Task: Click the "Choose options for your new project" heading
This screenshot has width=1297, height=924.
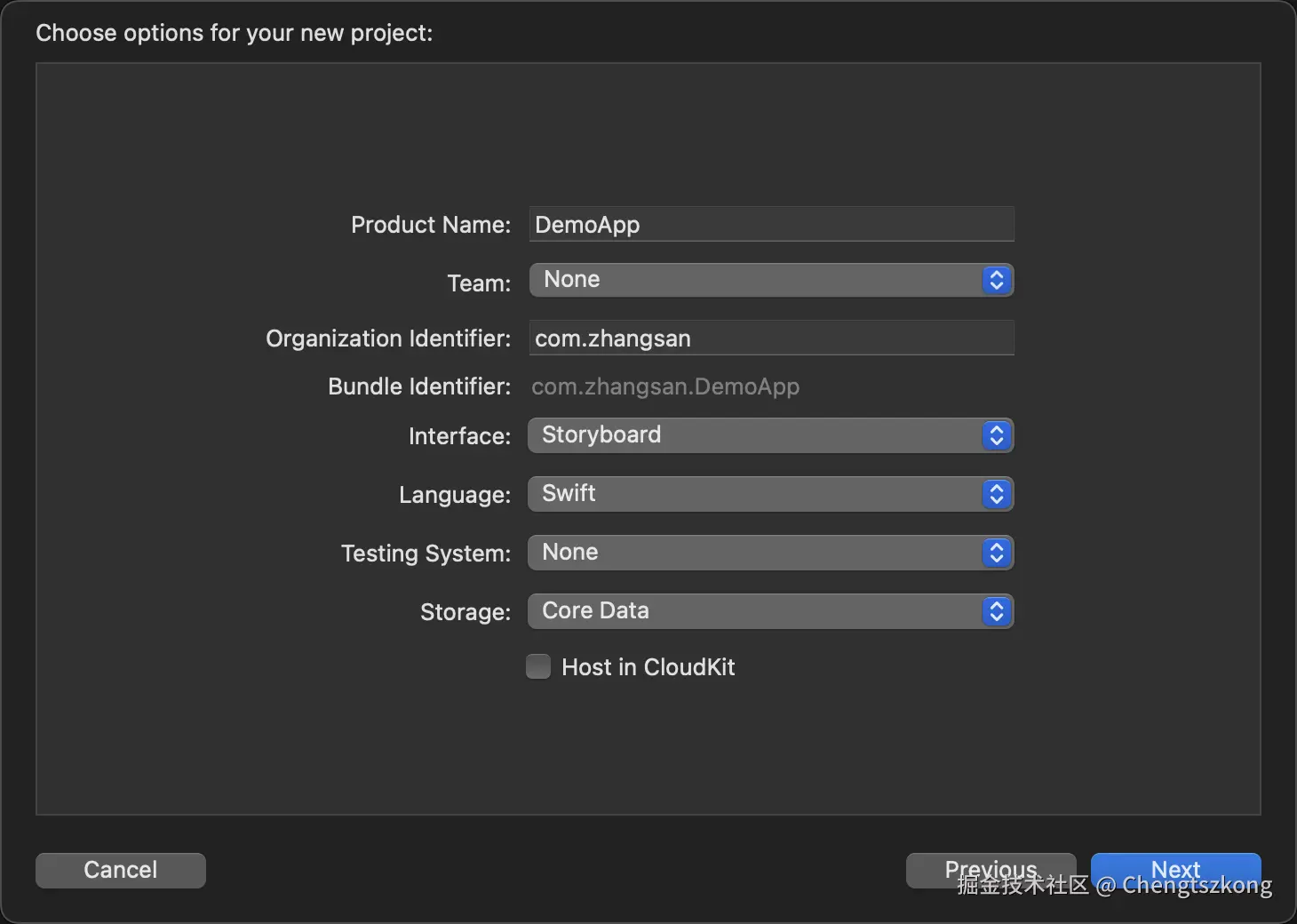Action: point(235,33)
